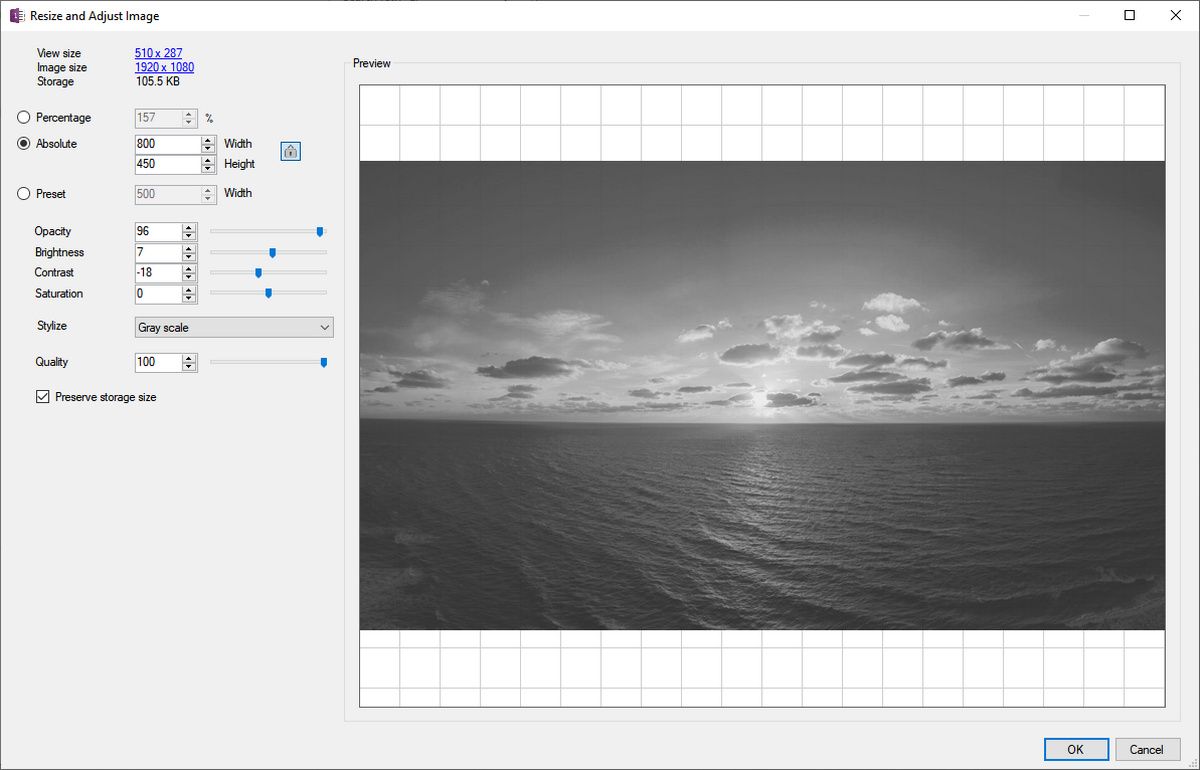Toggle Preserve storage size checkbox
The height and width of the screenshot is (770, 1200).
coord(43,397)
